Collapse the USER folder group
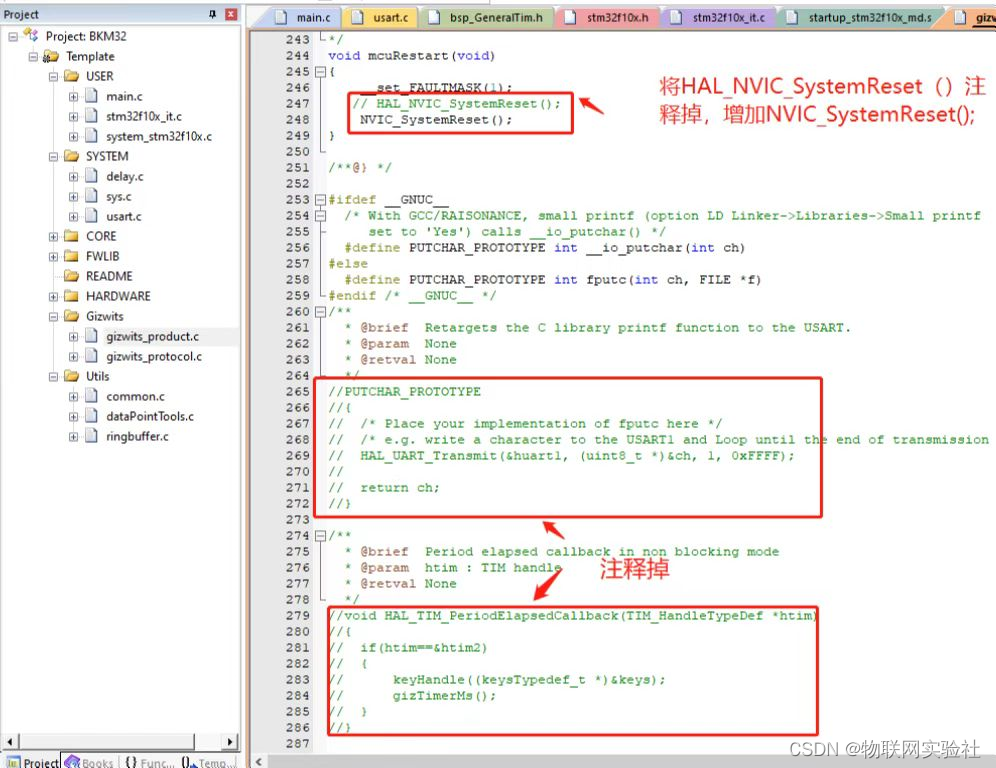The image size is (996, 768). 53,76
